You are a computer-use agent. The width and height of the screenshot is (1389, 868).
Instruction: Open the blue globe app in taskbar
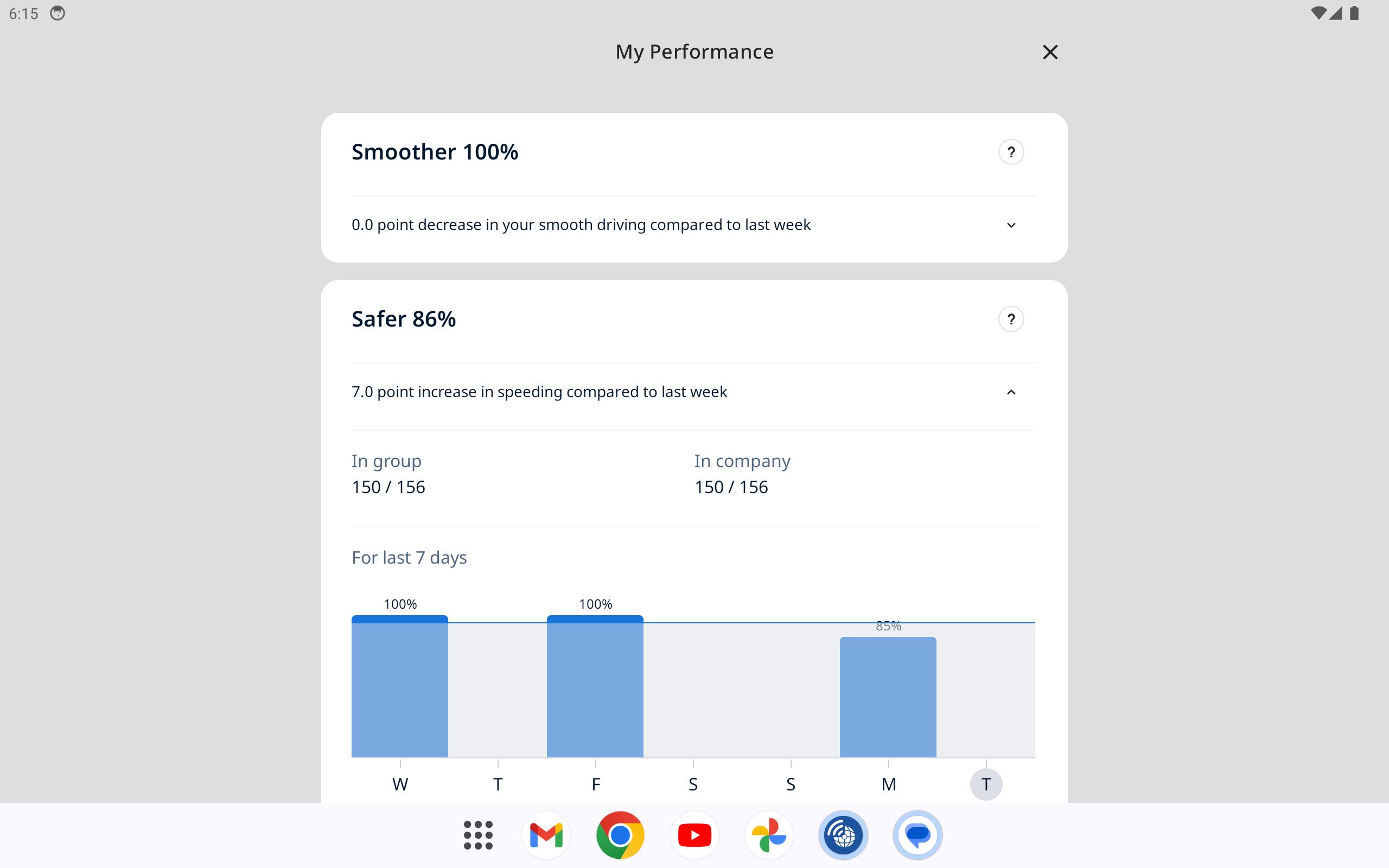tap(843, 835)
